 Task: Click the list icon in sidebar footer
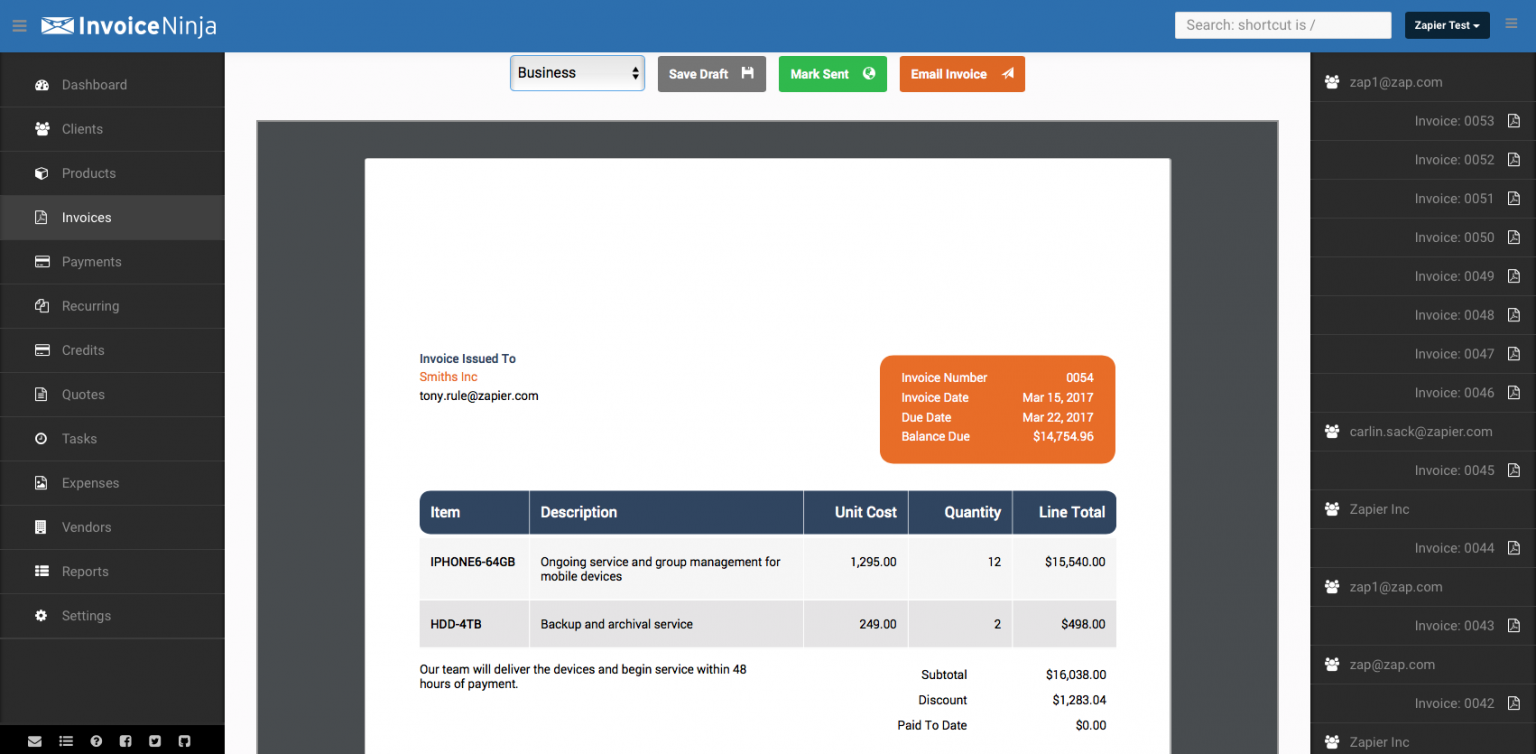pyautogui.click(x=66, y=741)
